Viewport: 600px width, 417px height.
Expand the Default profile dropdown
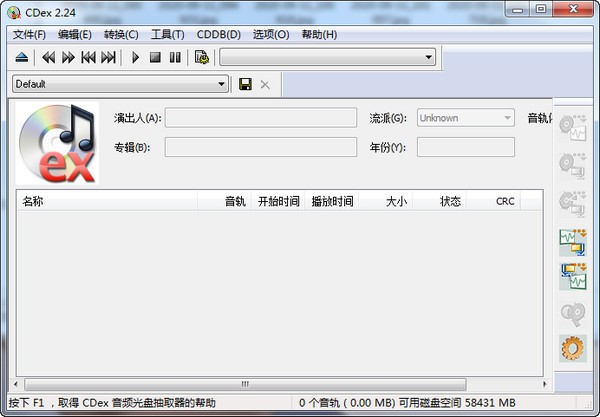tap(222, 84)
